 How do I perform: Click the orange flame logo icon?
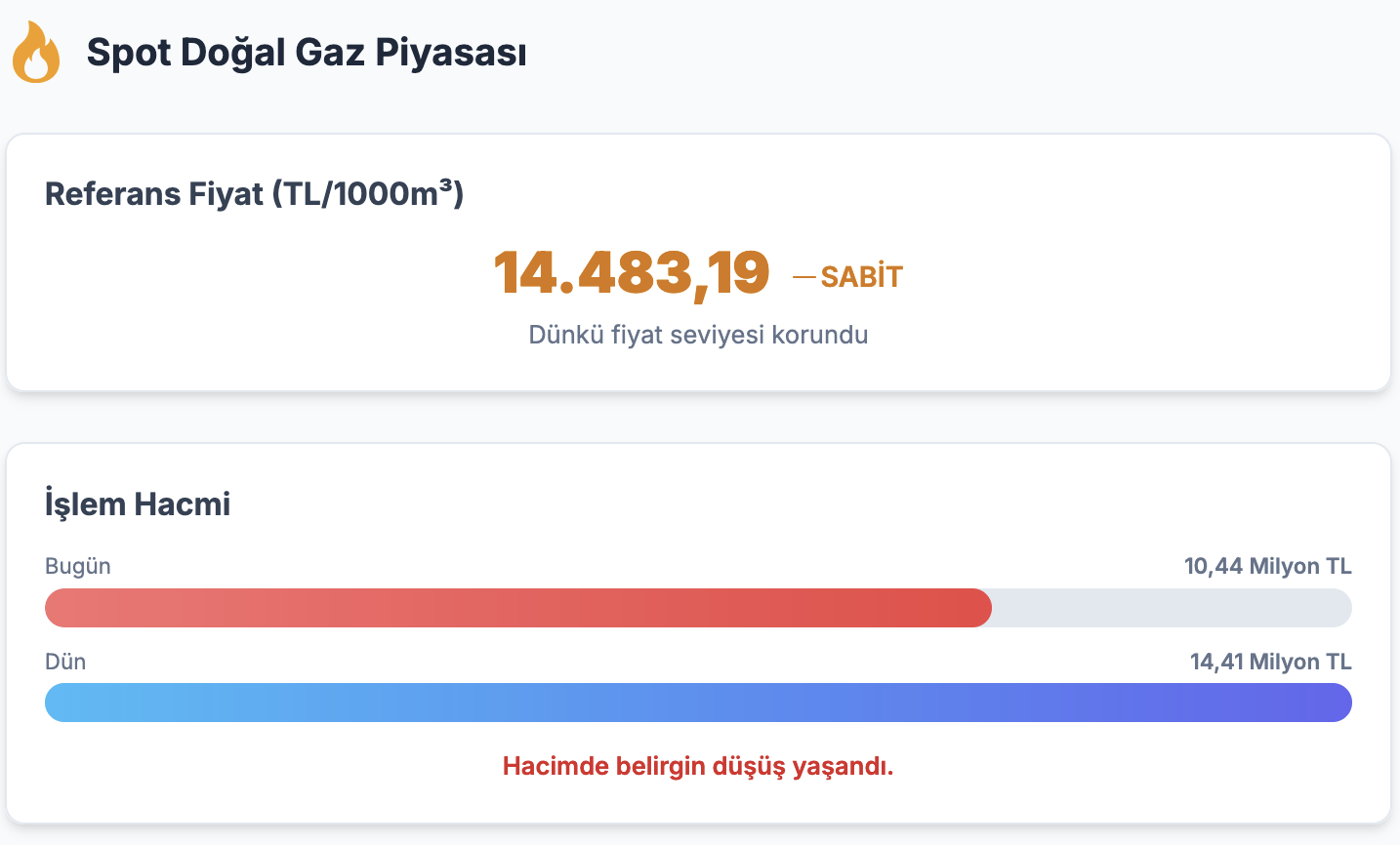36,53
